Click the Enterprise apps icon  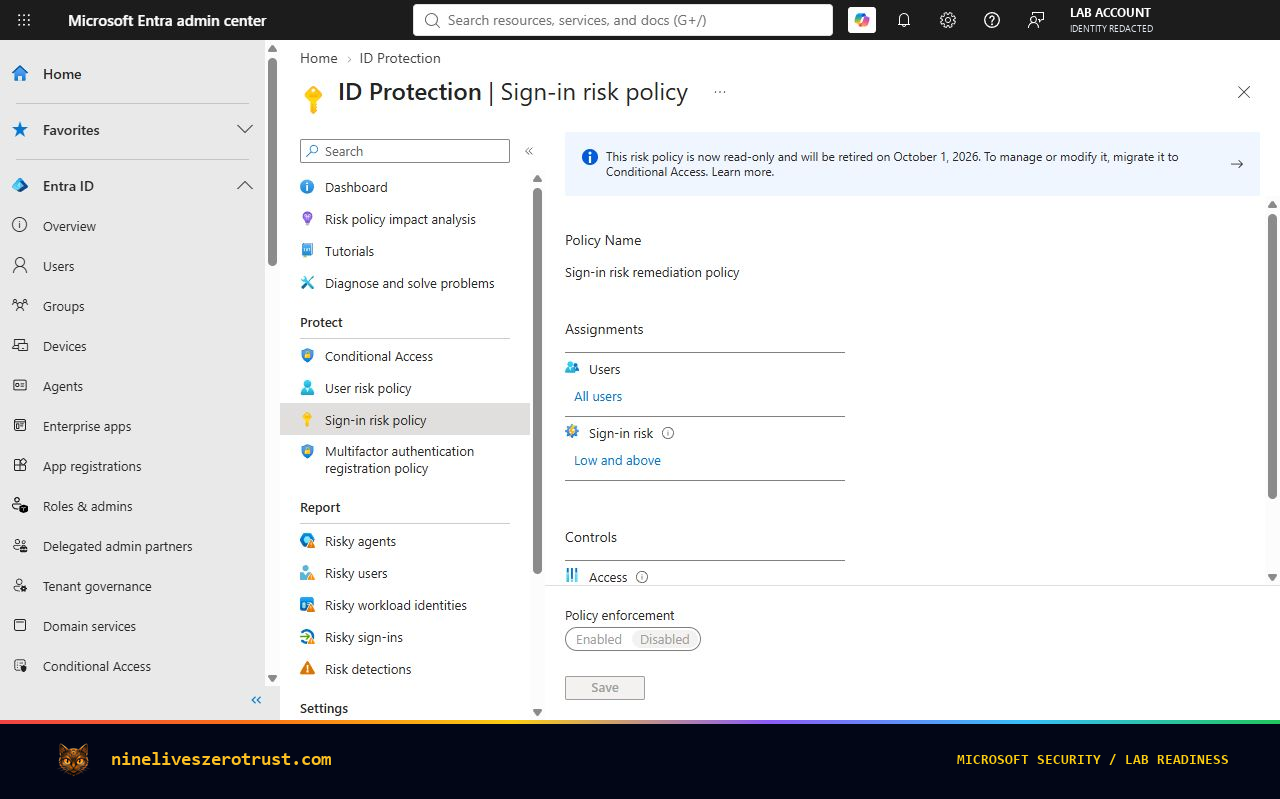click(x=20, y=426)
